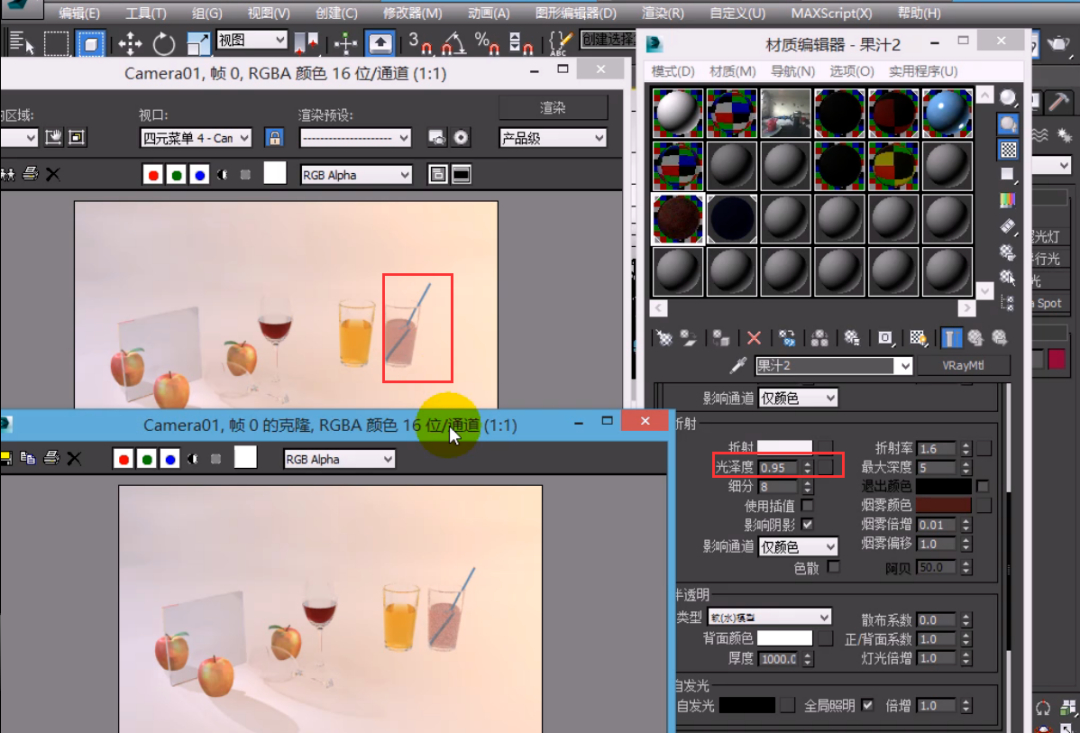Delete material using red X icon

click(754, 338)
